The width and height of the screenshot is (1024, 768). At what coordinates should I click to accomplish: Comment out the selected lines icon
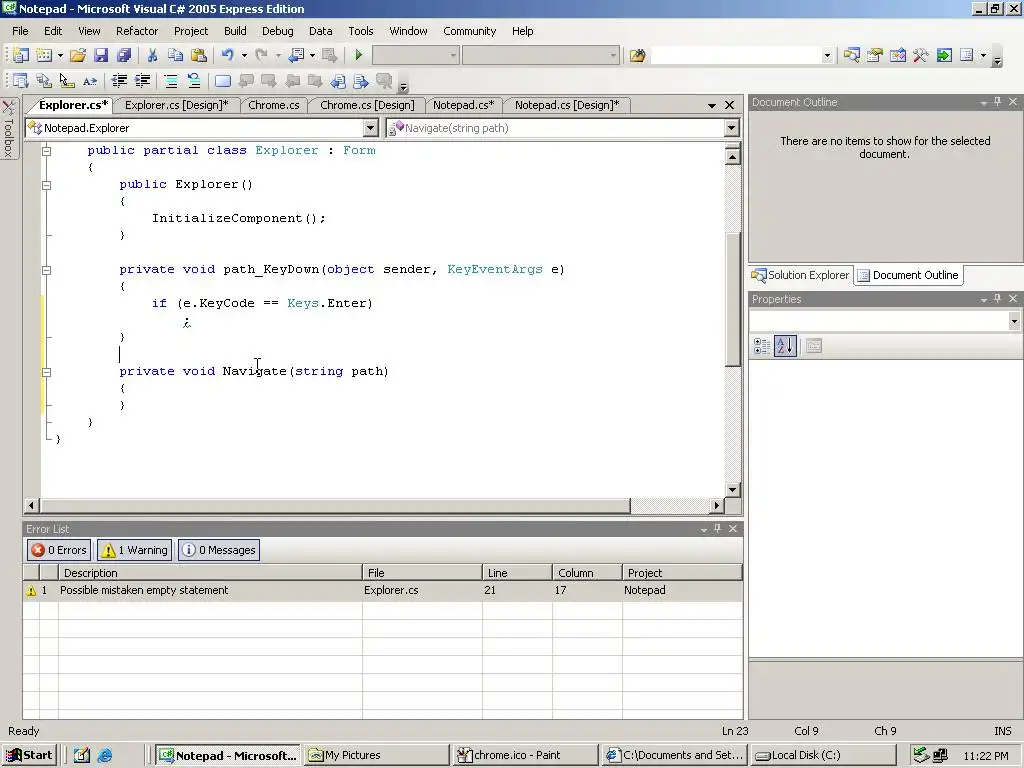tap(171, 81)
